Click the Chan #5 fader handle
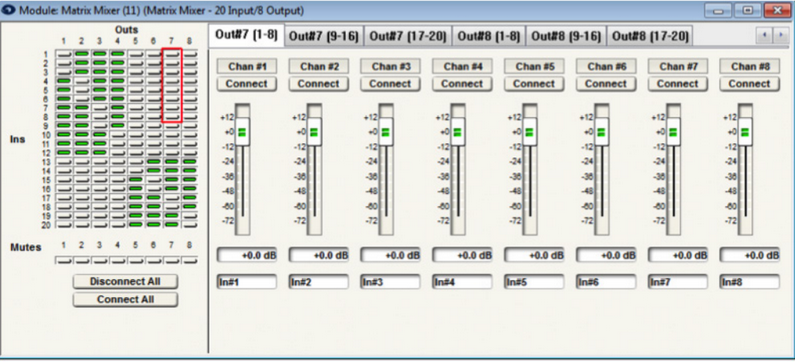The image size is (795, 362). coord(530,132)
